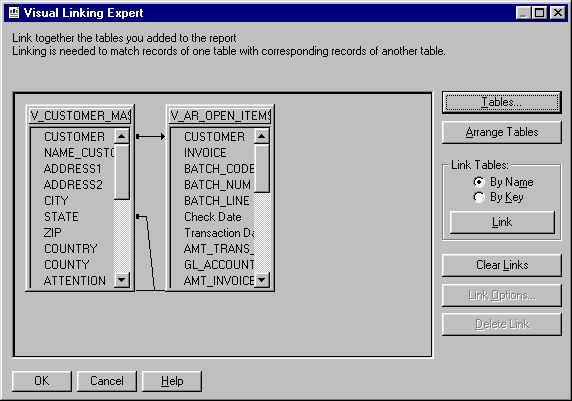Select the BATCH_NUM field
Screen dimensions: 572x401
tap(217, 185)
